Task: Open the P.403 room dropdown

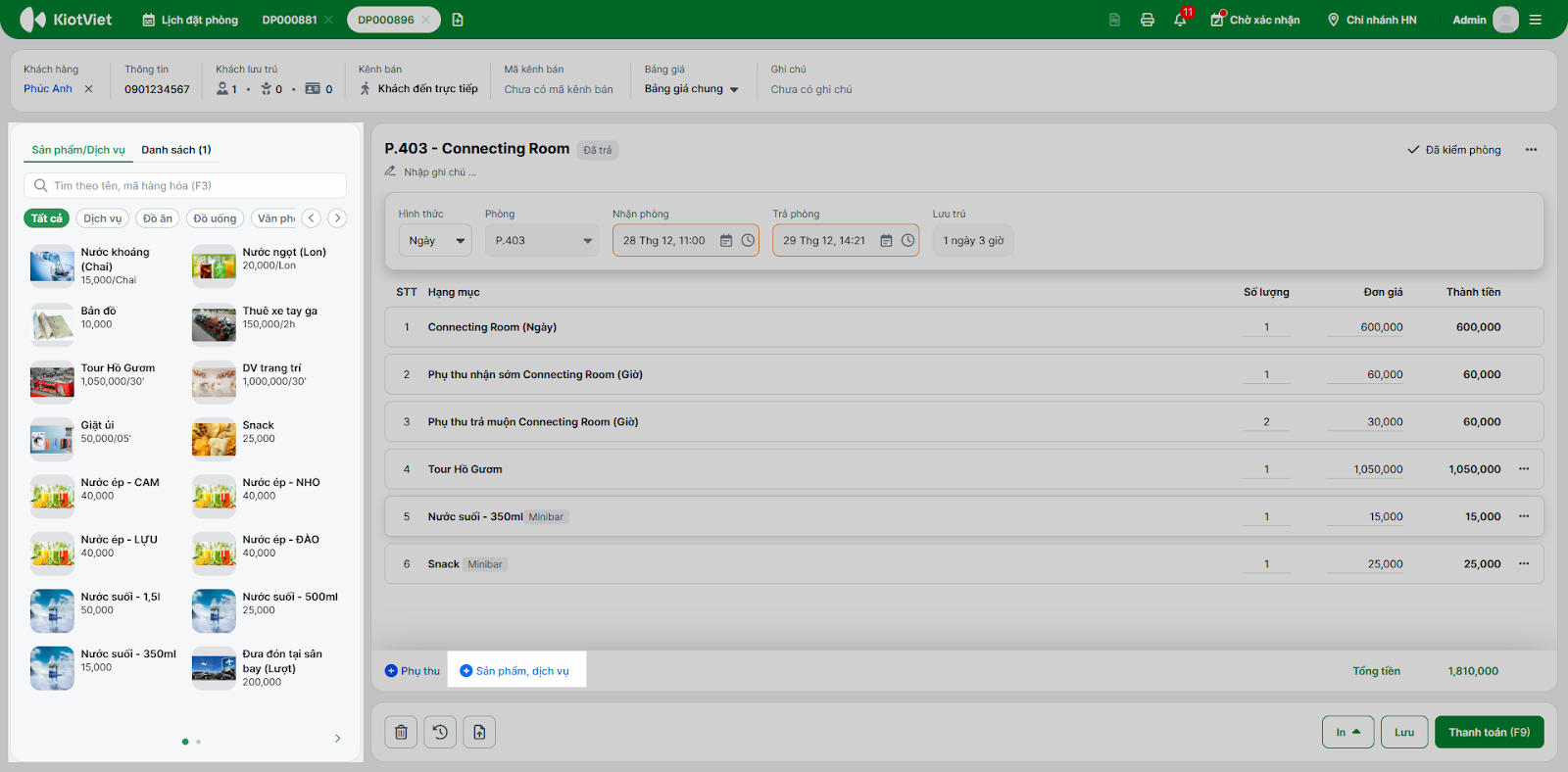Action: [x=542, y=241]
